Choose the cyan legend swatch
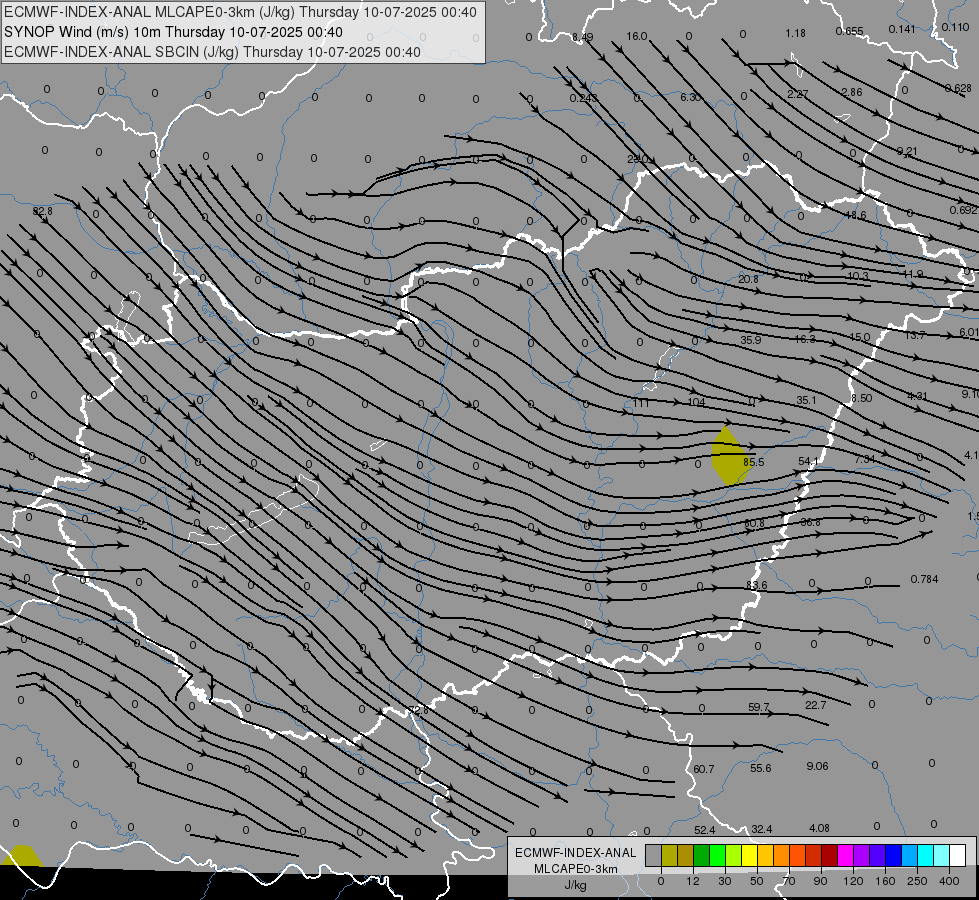979x900 pixels. point(925,855)
